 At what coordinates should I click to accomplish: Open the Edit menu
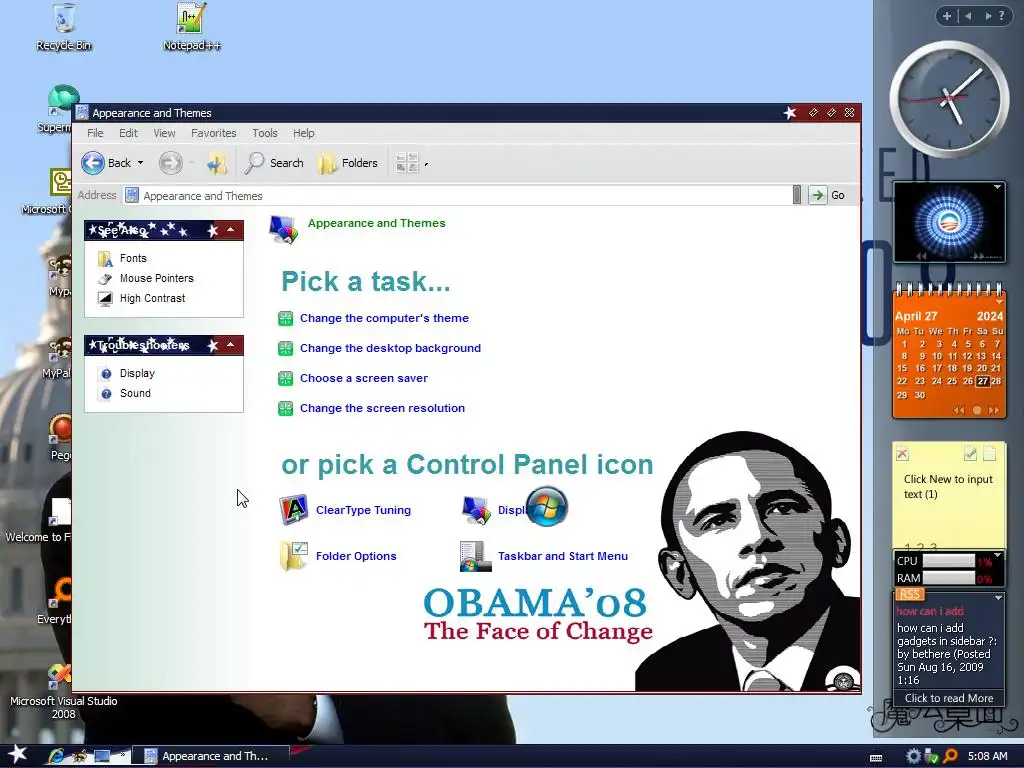pos(128,133)
